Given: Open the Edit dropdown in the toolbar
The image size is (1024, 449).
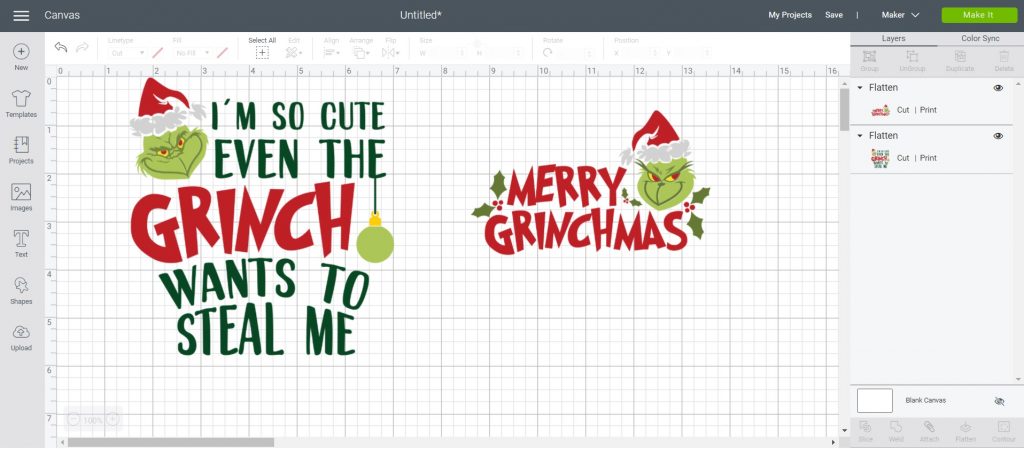Looking at the screenshot, I should (x=294, y=53).
